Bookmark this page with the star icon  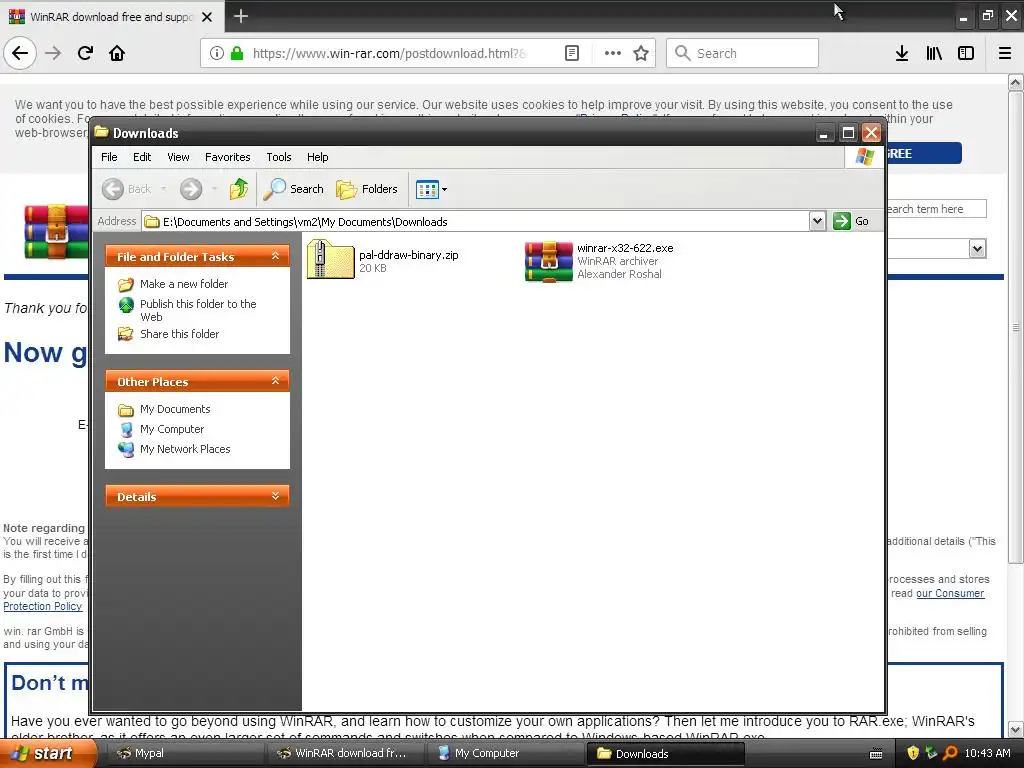(x=641, y=53)
